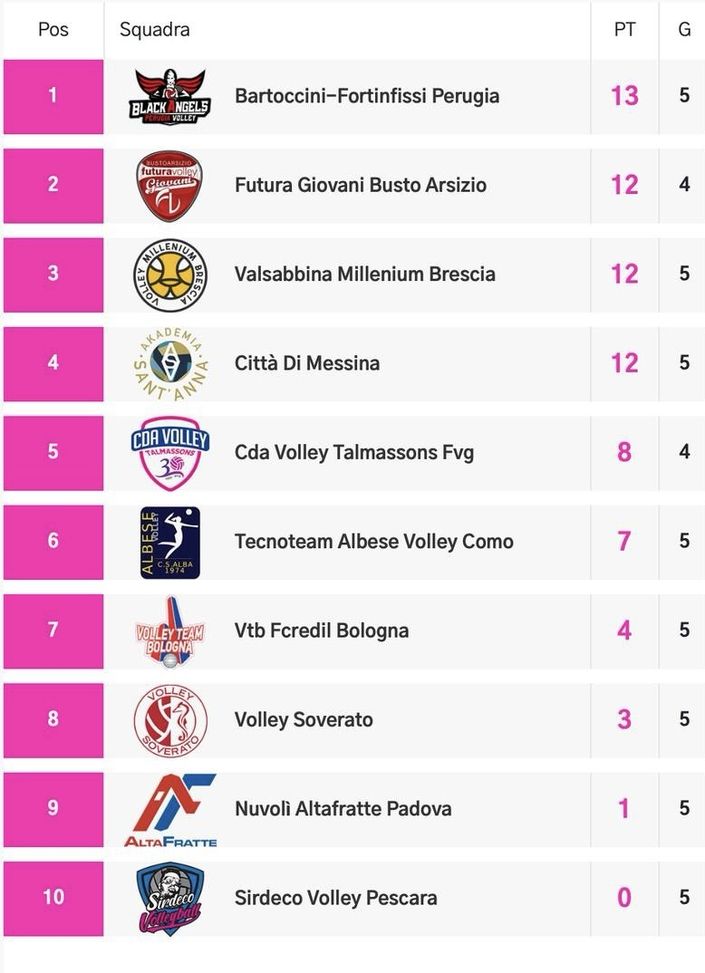Click the Albese Volley logo
Screen dimensions: 705x973
[x=170, y=542]
